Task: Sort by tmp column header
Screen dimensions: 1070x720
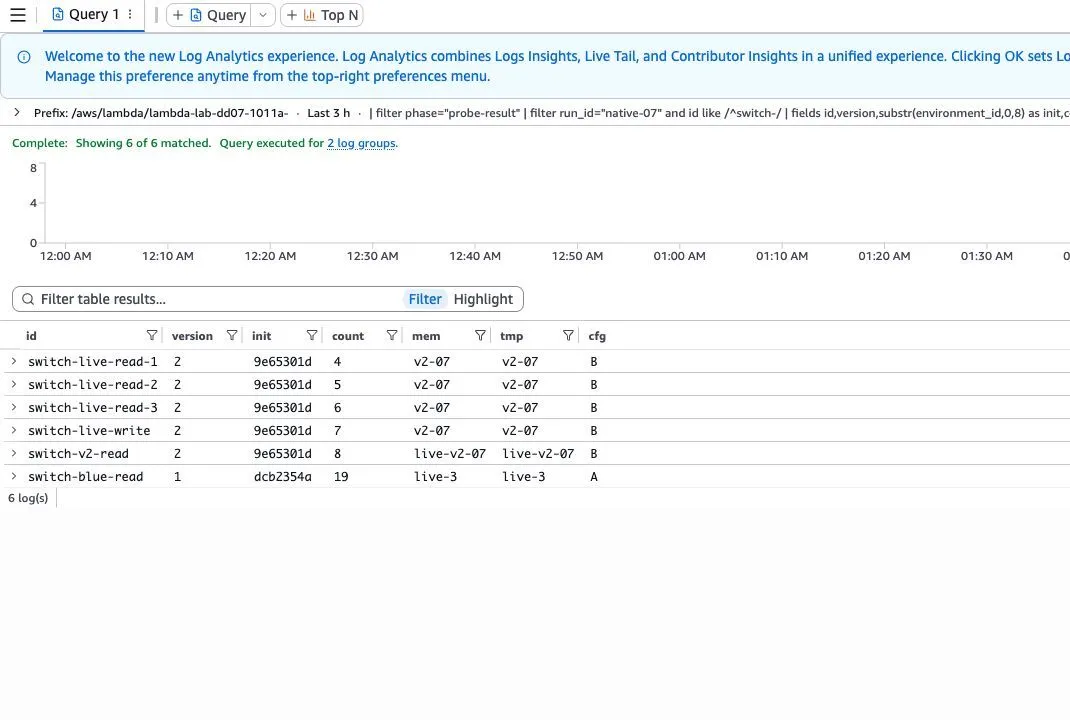Action: [511, 336]
